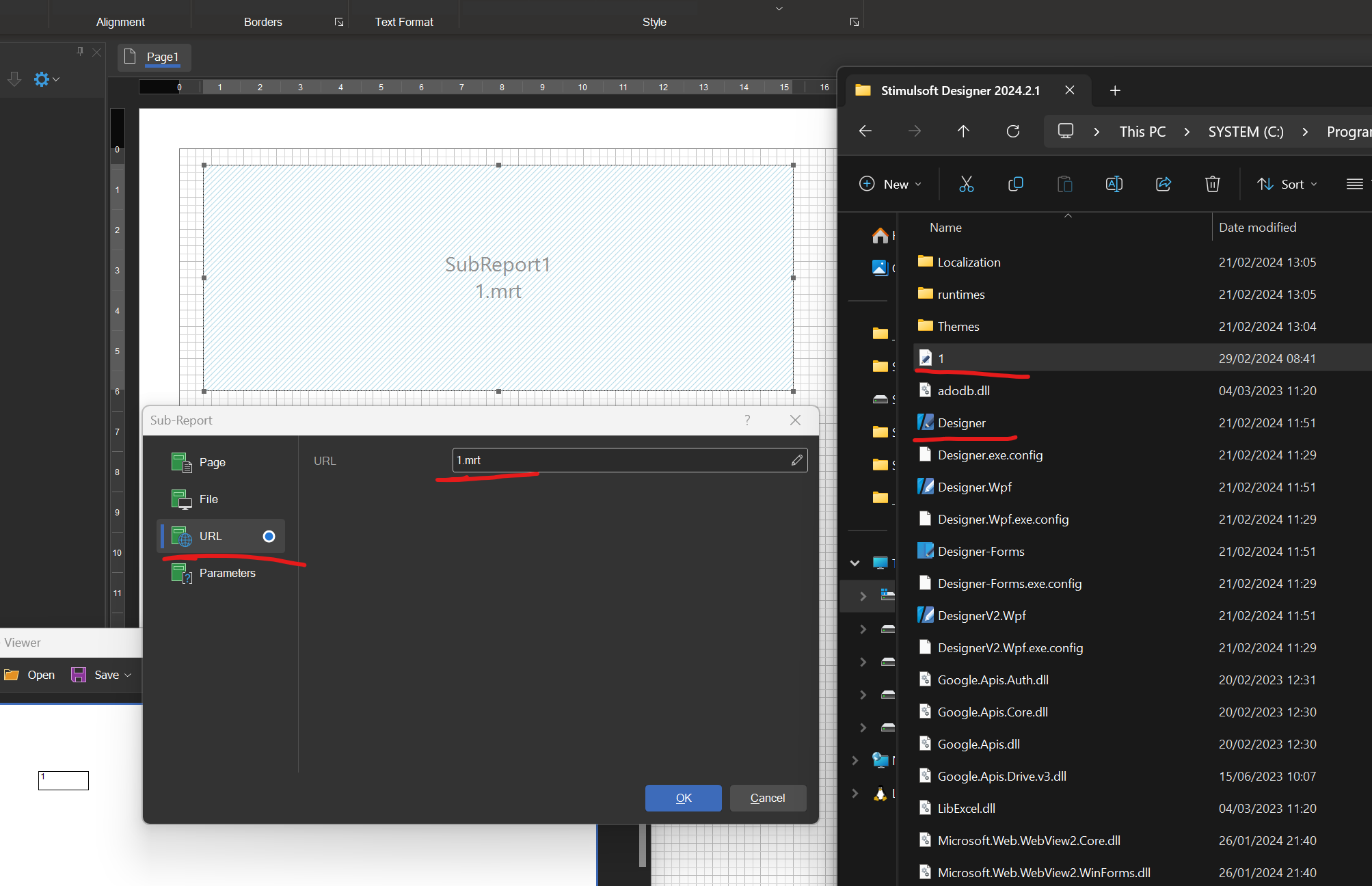Click the edit pencil icon next to URL field
Image resolution: width=1372 pixels, height=886 pixels.
point(797,460)
